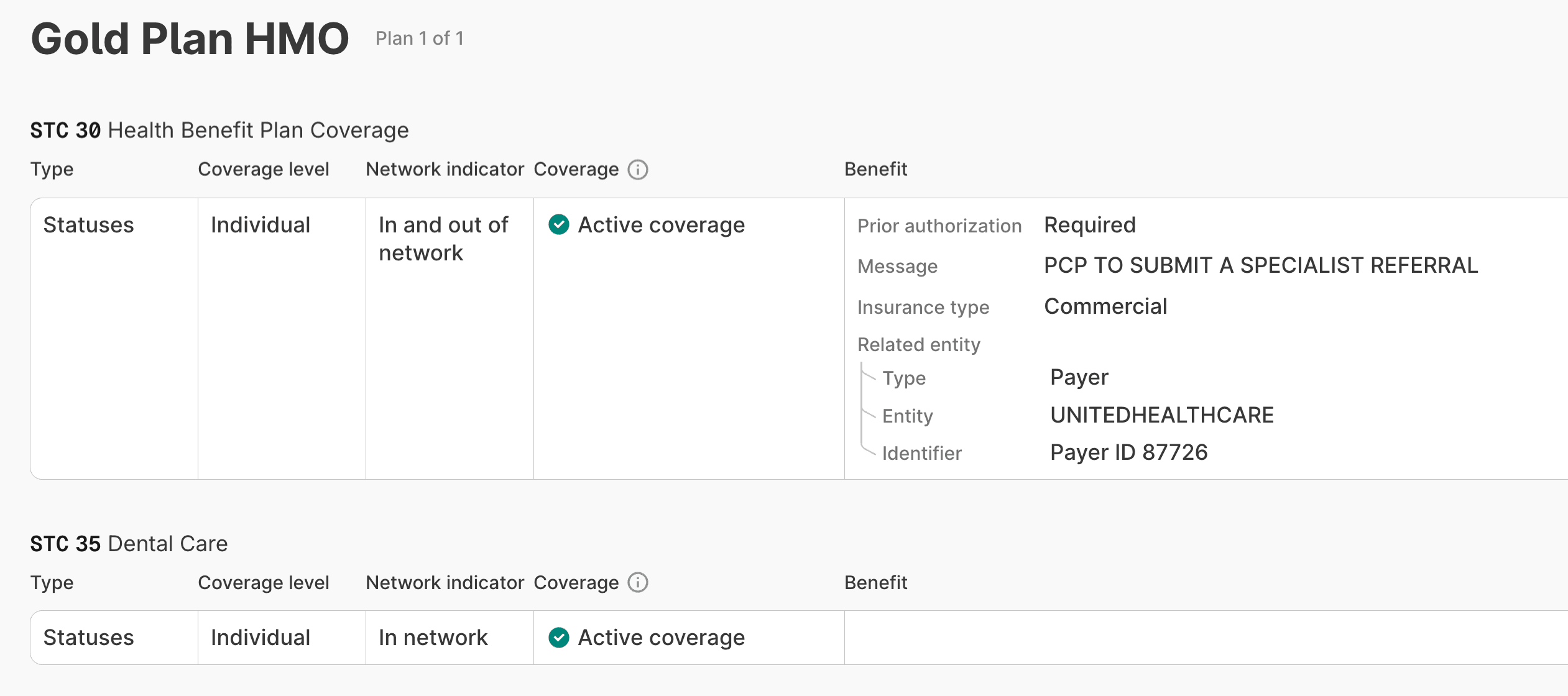Select the Gold Plan HMO heading

(x=190, y=39)
